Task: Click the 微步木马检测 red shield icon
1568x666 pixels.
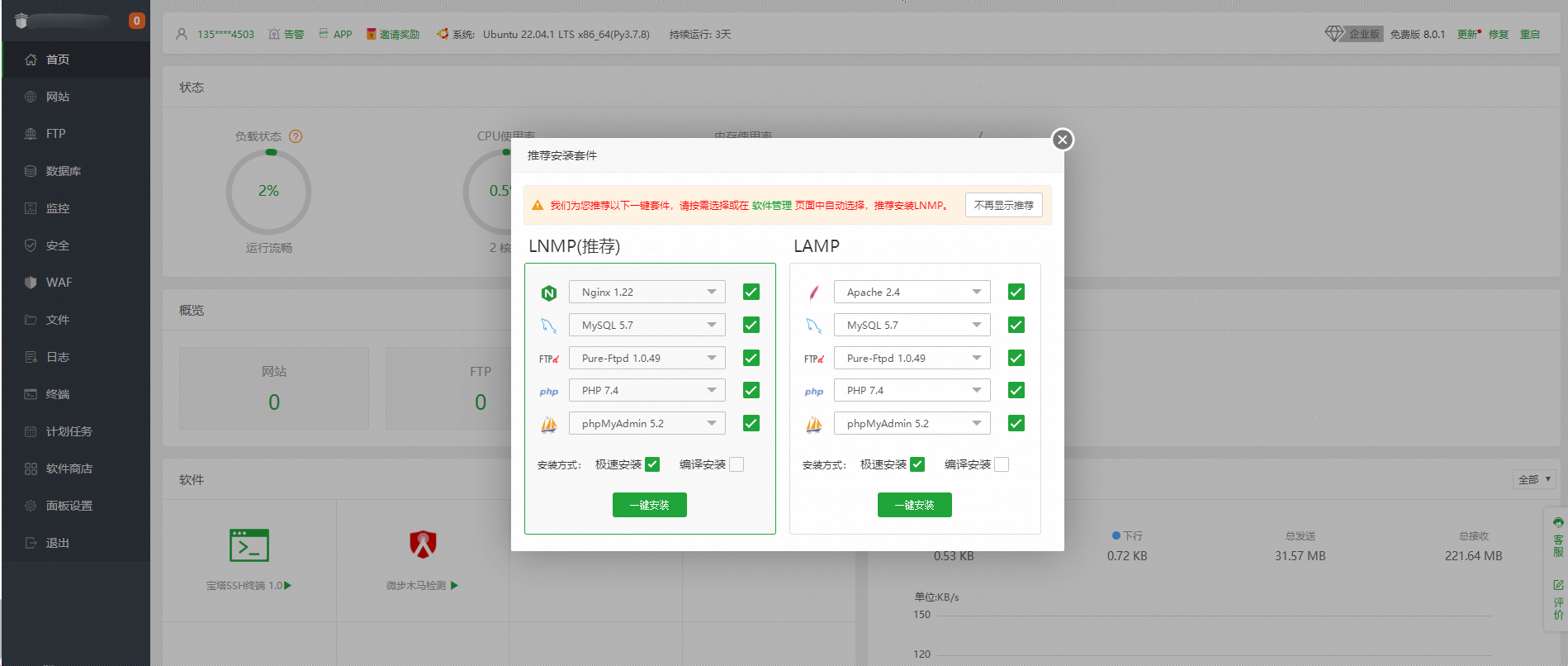Action: tap(423, 544)
